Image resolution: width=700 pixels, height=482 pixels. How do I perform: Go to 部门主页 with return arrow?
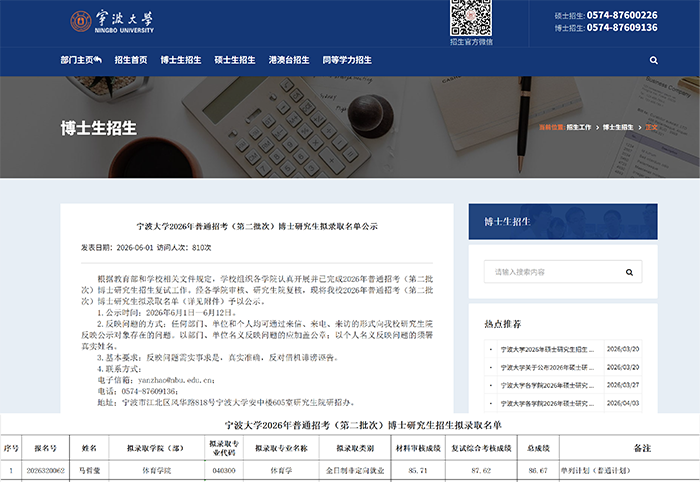click(81, 60)
